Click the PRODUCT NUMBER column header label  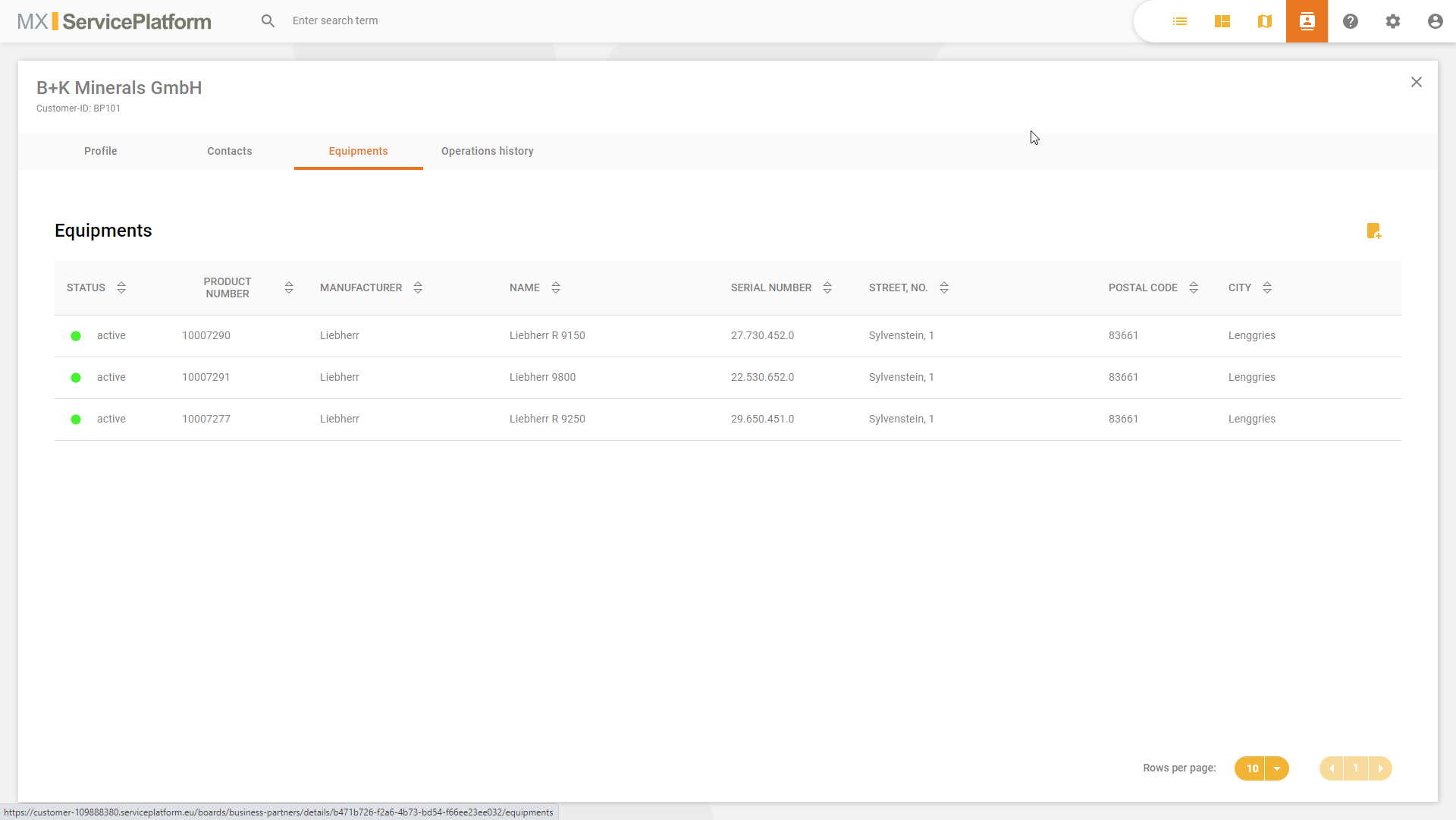(227, 287)
